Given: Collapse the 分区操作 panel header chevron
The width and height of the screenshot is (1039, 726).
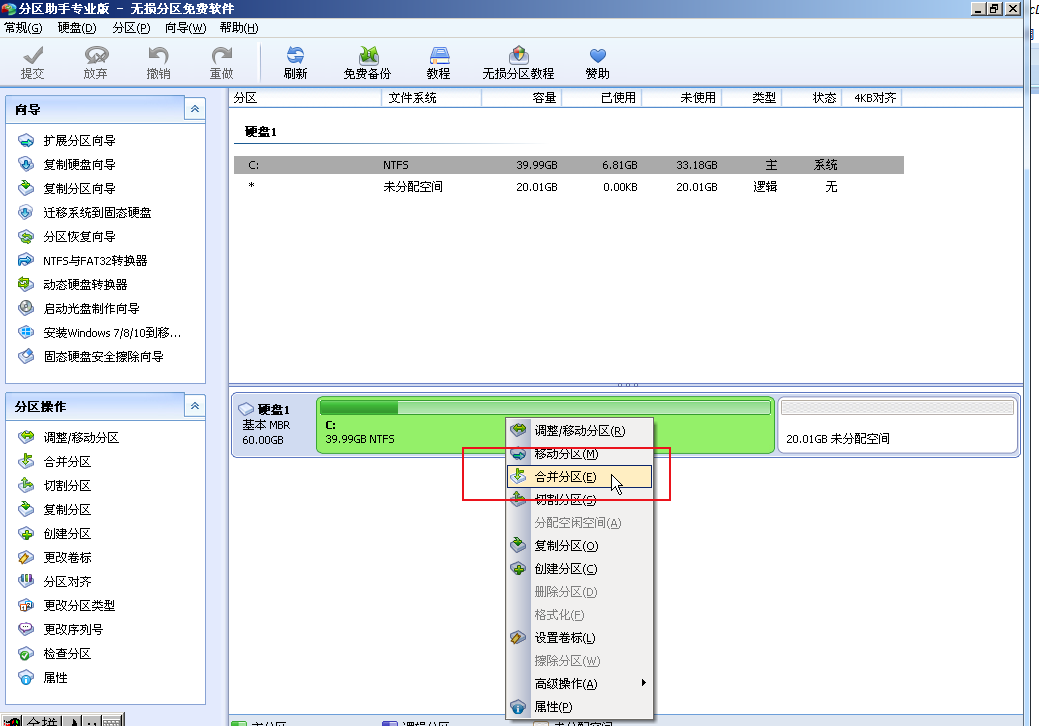Looking at the screenshot, I should (x=195, y=407).
